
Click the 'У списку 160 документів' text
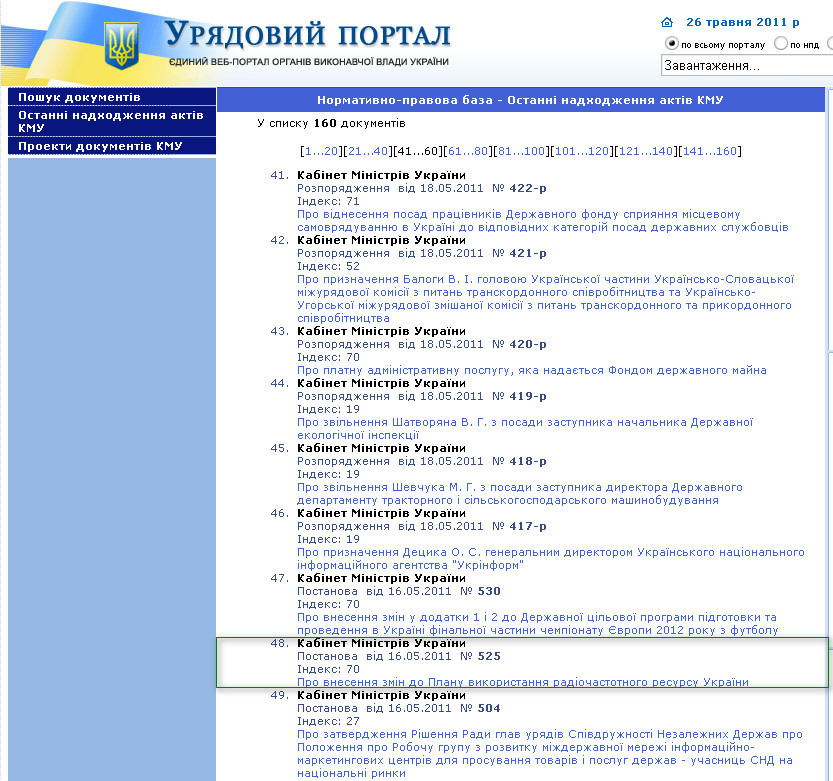click(331, 123)
